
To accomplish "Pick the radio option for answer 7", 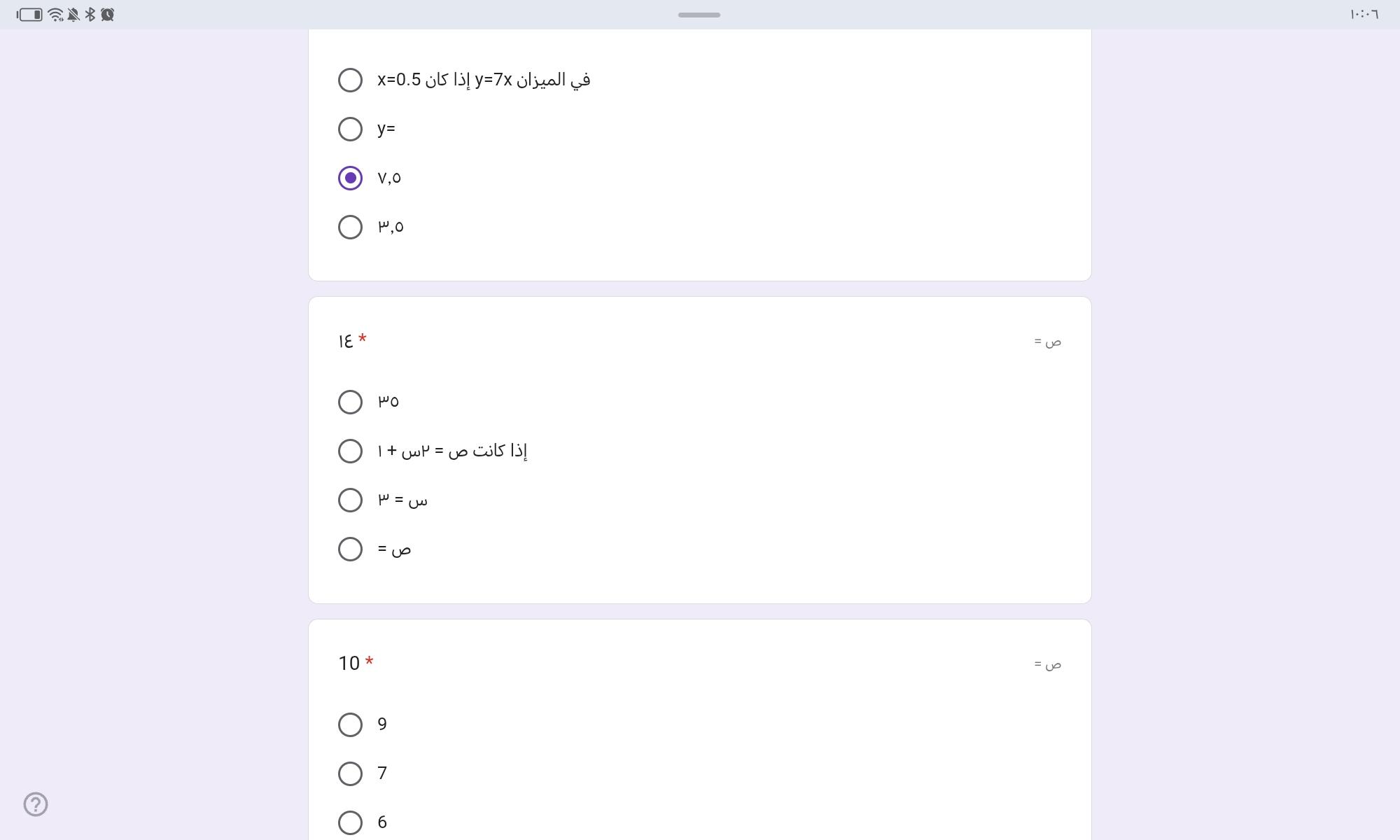I will (x=350, y=773).
